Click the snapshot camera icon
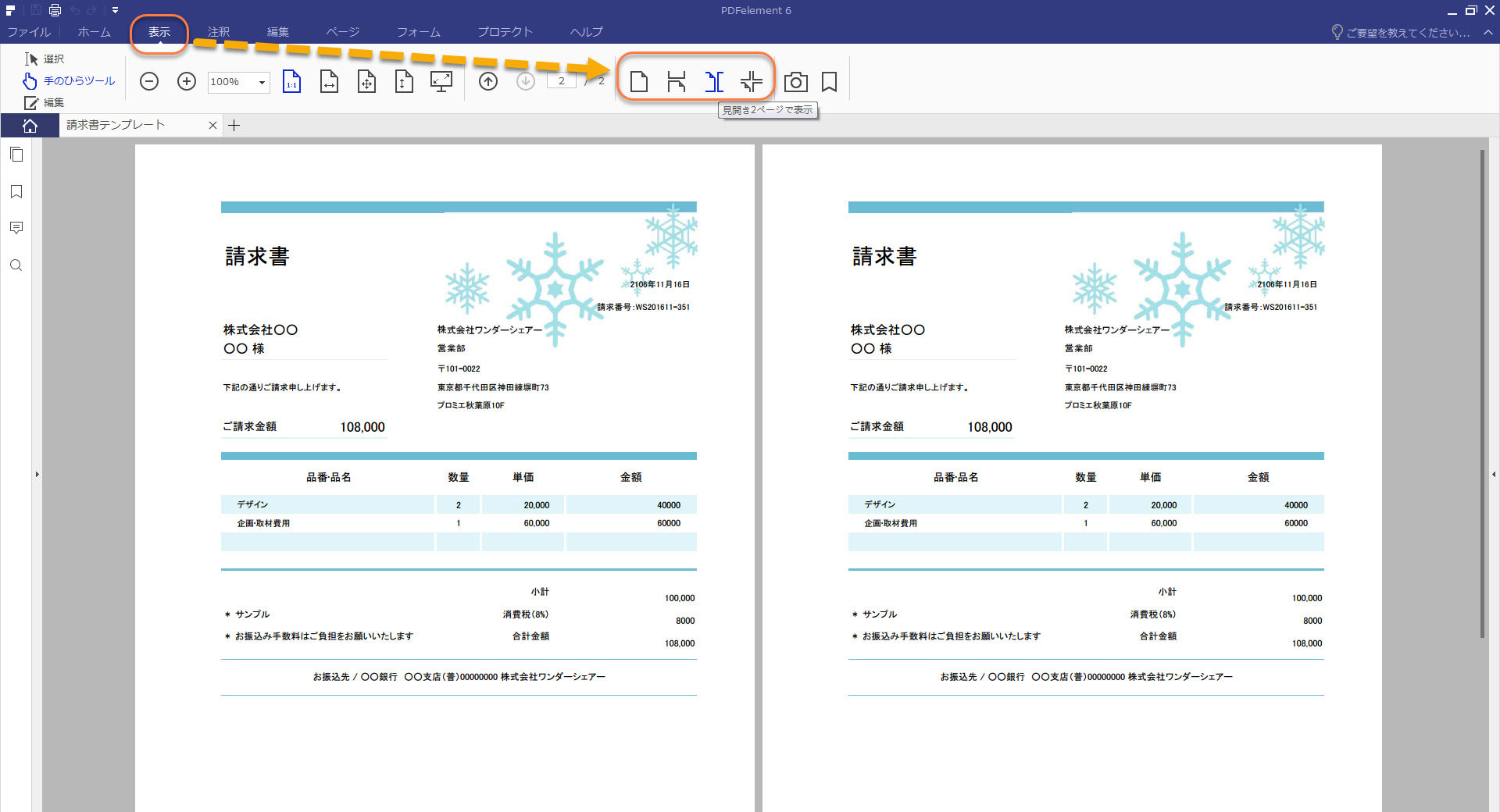Image resolution: width=1500 pixels, height=812 pixels. (795, 82)
